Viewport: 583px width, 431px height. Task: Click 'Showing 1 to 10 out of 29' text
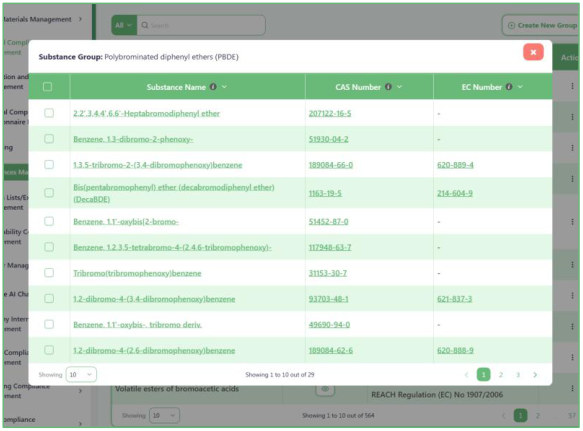[x=280, y=374]
